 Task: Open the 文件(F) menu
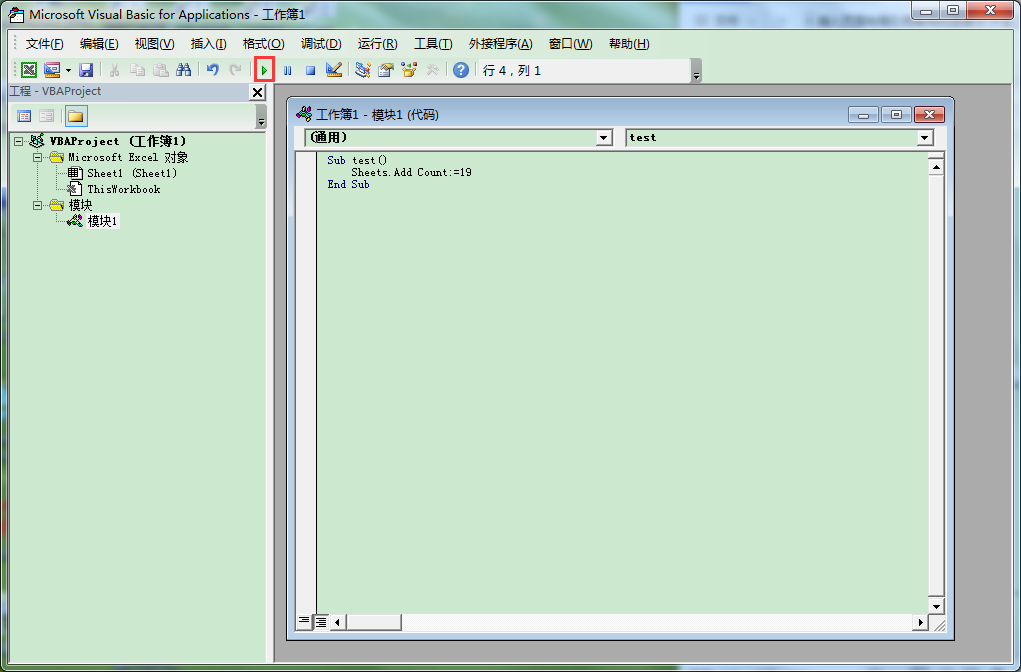pos(44,44)
